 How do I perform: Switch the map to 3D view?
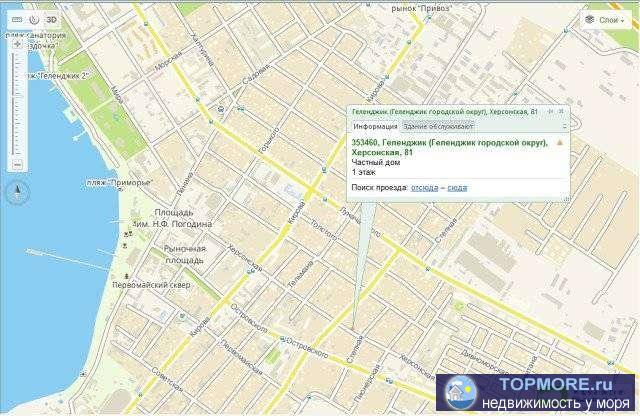tap(51, 20)
